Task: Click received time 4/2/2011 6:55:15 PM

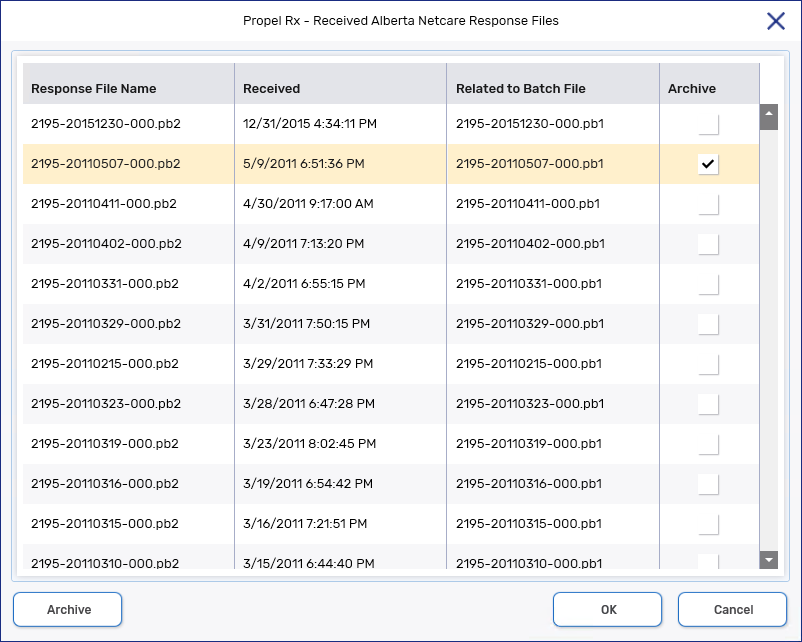Action: pyautogui.click(x=304, y=283)
